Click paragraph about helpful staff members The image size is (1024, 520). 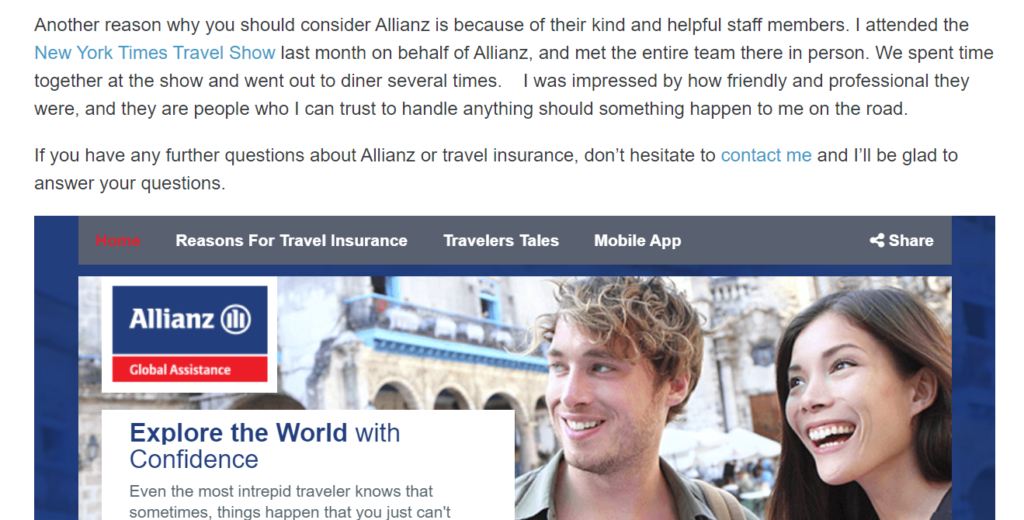pyautogui.click(x=514, y=67)
